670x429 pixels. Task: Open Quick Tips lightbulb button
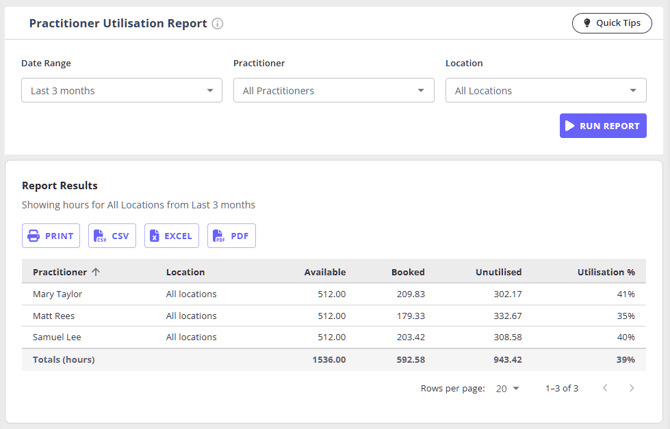click(x=612, y=23)
